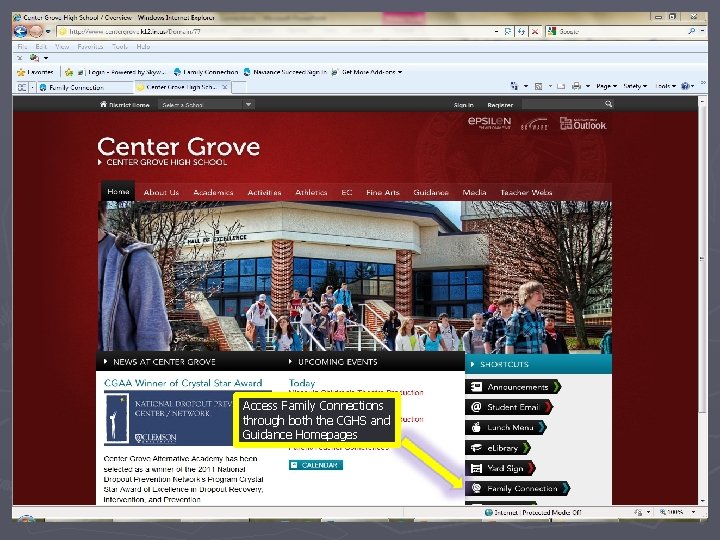Click the site search magnifier icon

[608, 104]
